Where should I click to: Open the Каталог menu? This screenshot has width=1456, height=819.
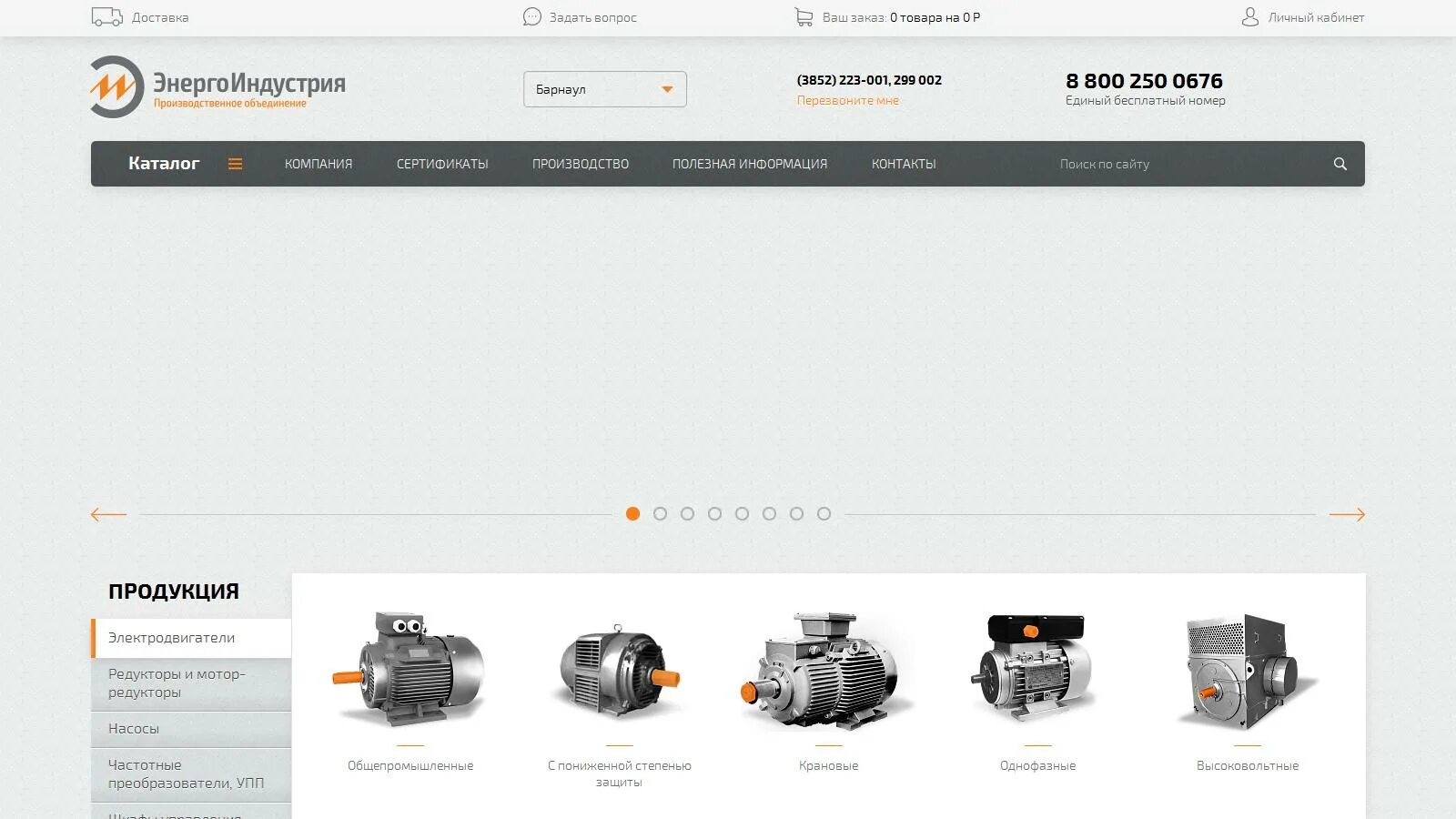pos(164,164)
